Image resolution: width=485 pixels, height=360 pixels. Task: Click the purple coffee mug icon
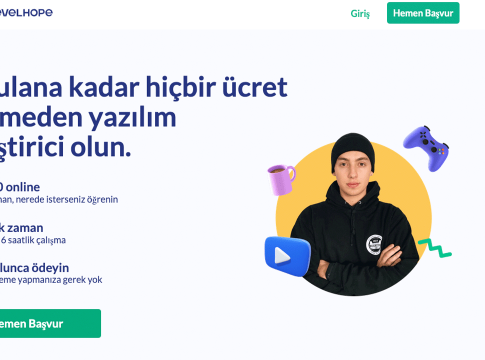tap(281, 179)
